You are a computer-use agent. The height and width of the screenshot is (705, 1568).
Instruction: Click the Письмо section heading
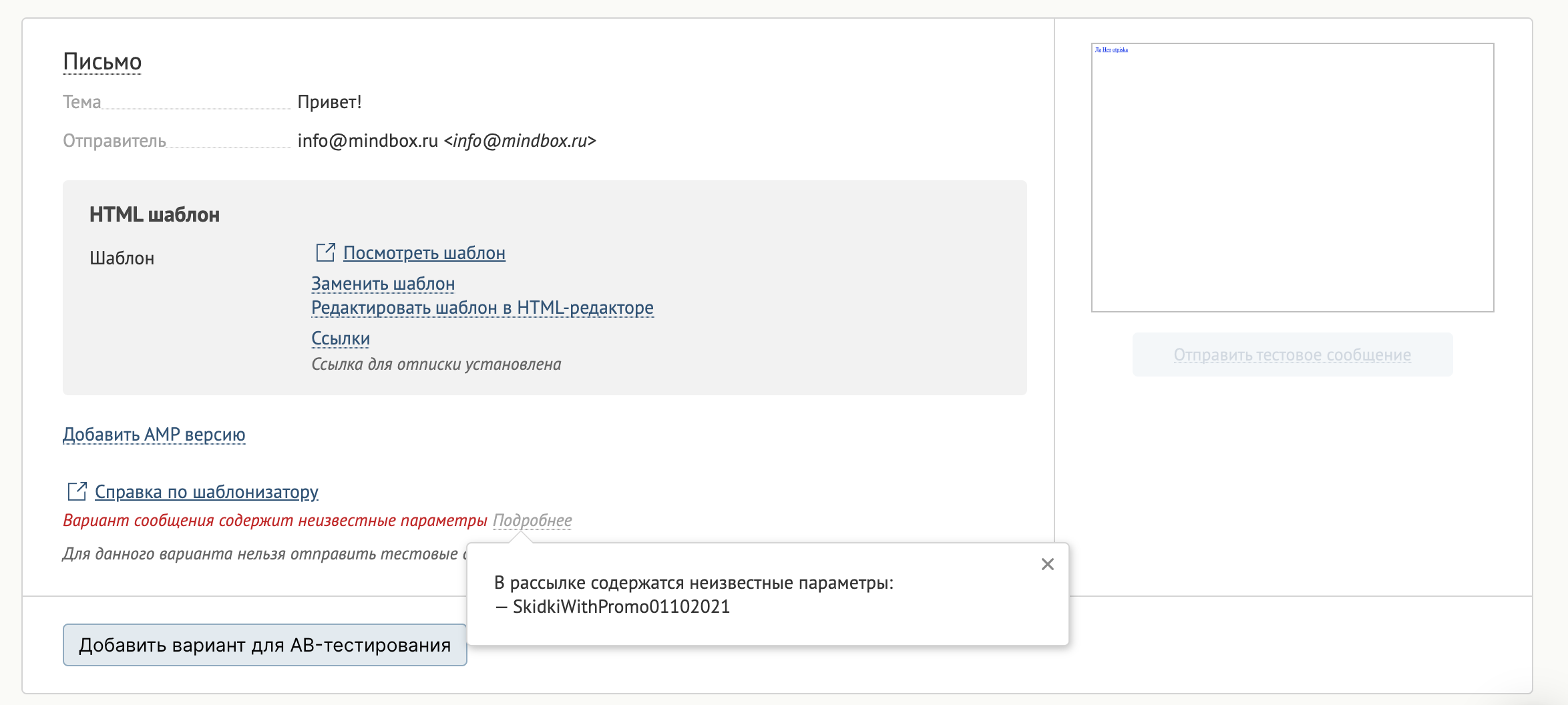(102, 61)
